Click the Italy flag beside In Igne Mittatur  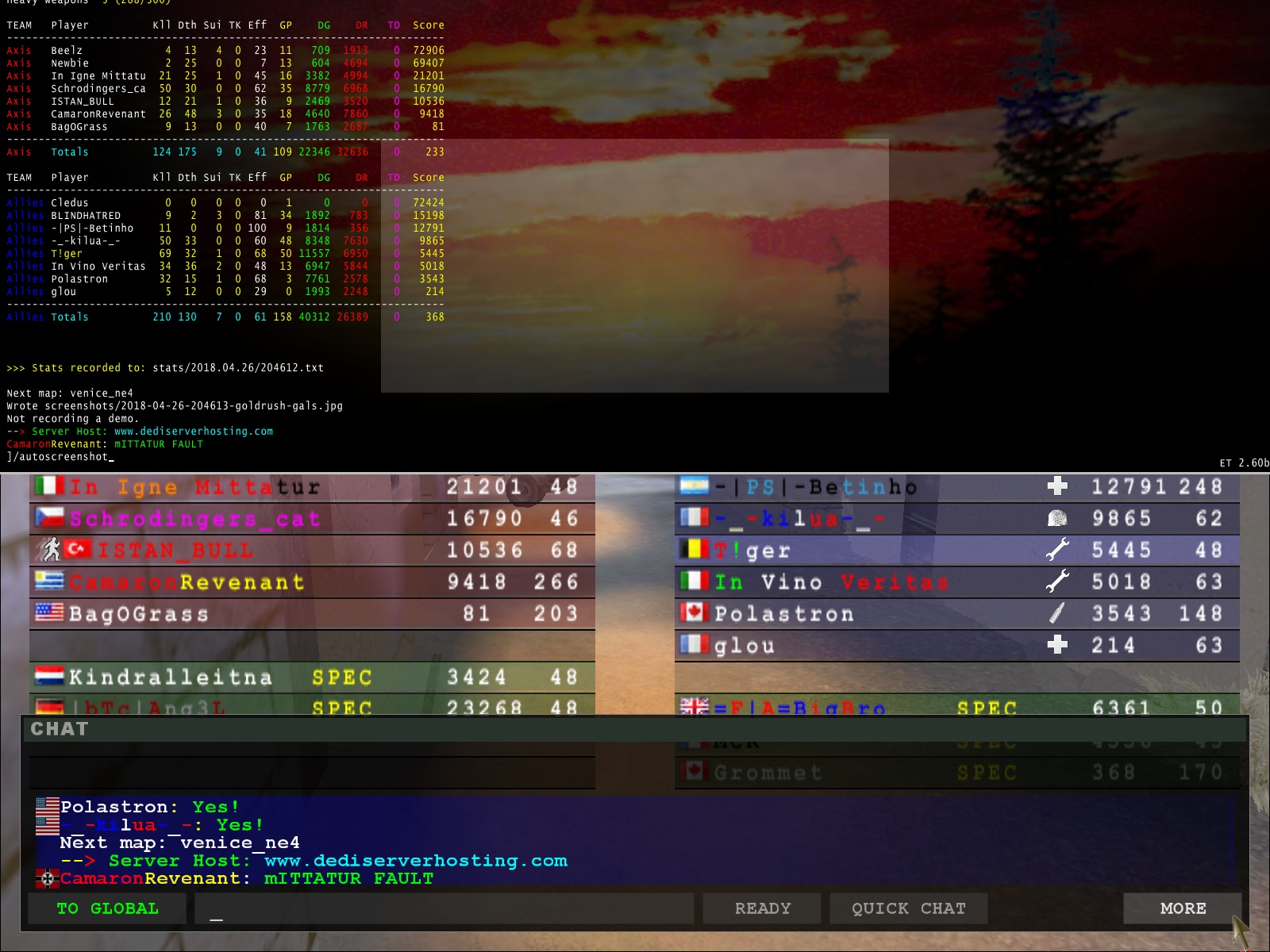pyautogui.click(x=49, y=486)
